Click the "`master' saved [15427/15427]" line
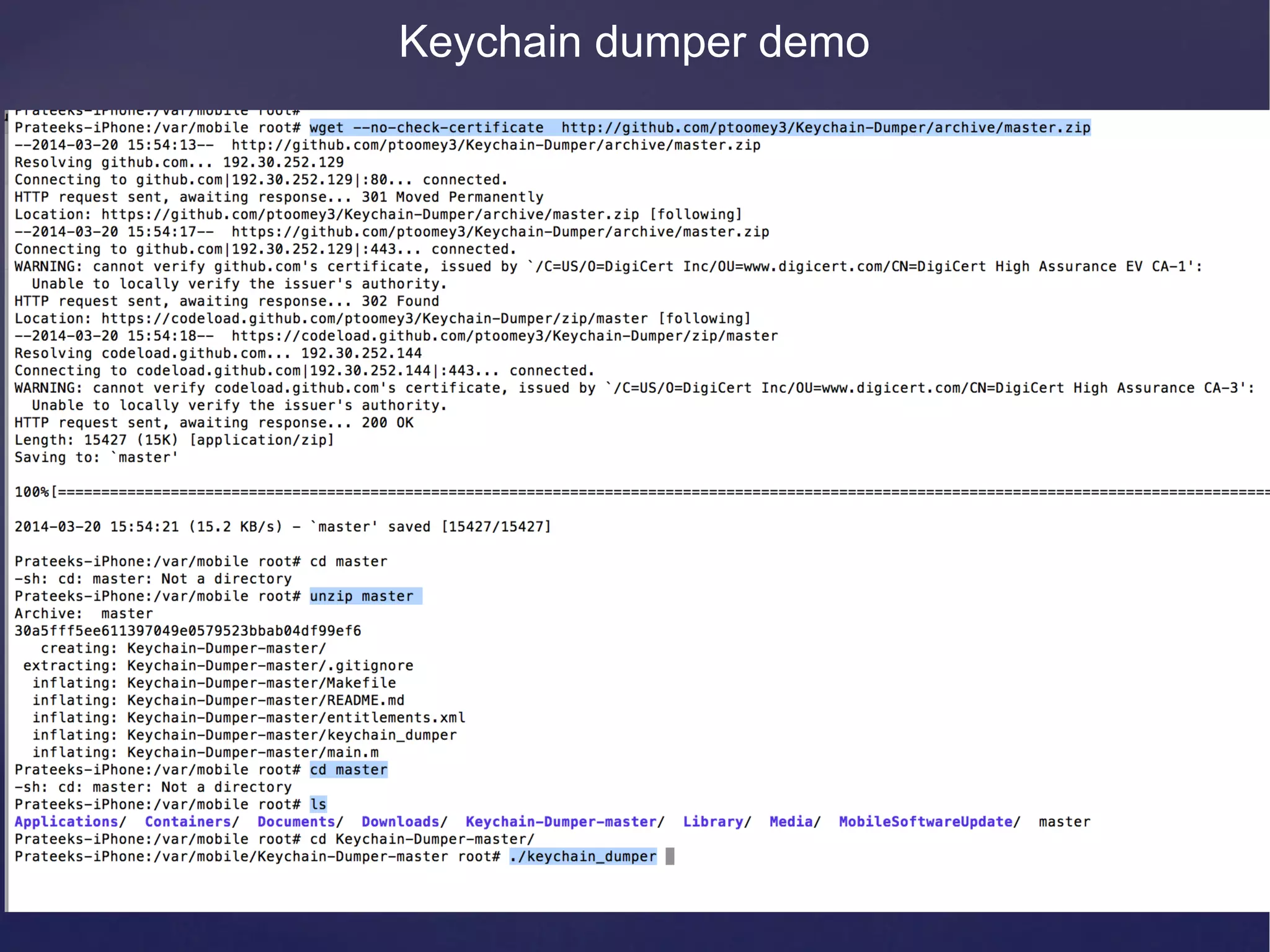1270x952 pixels. (283, 527)
